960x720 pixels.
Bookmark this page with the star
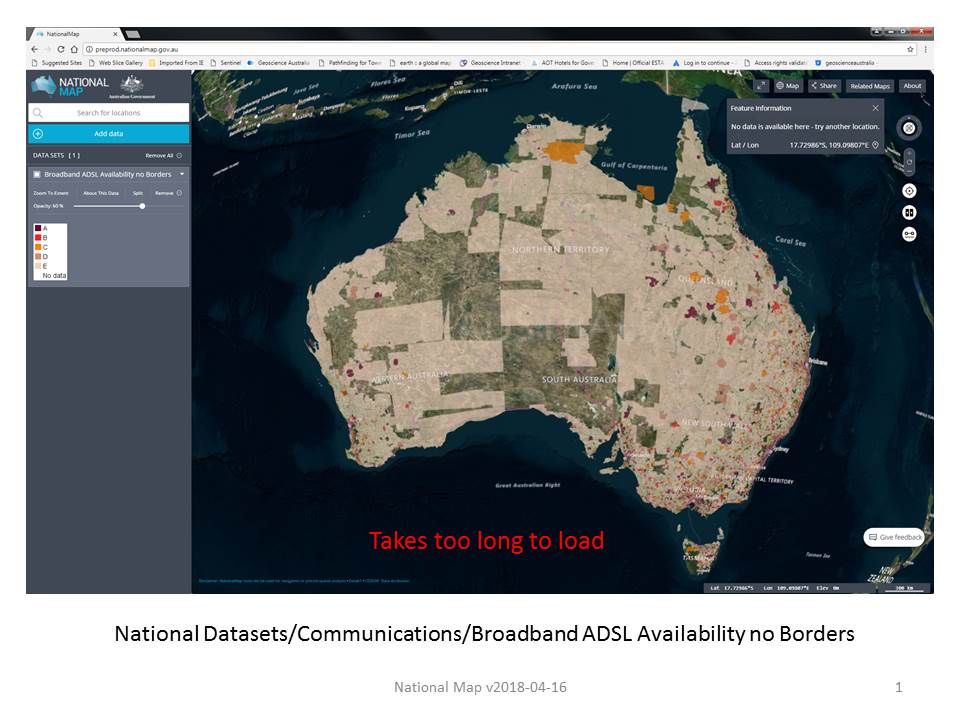[x=910, y=49]
